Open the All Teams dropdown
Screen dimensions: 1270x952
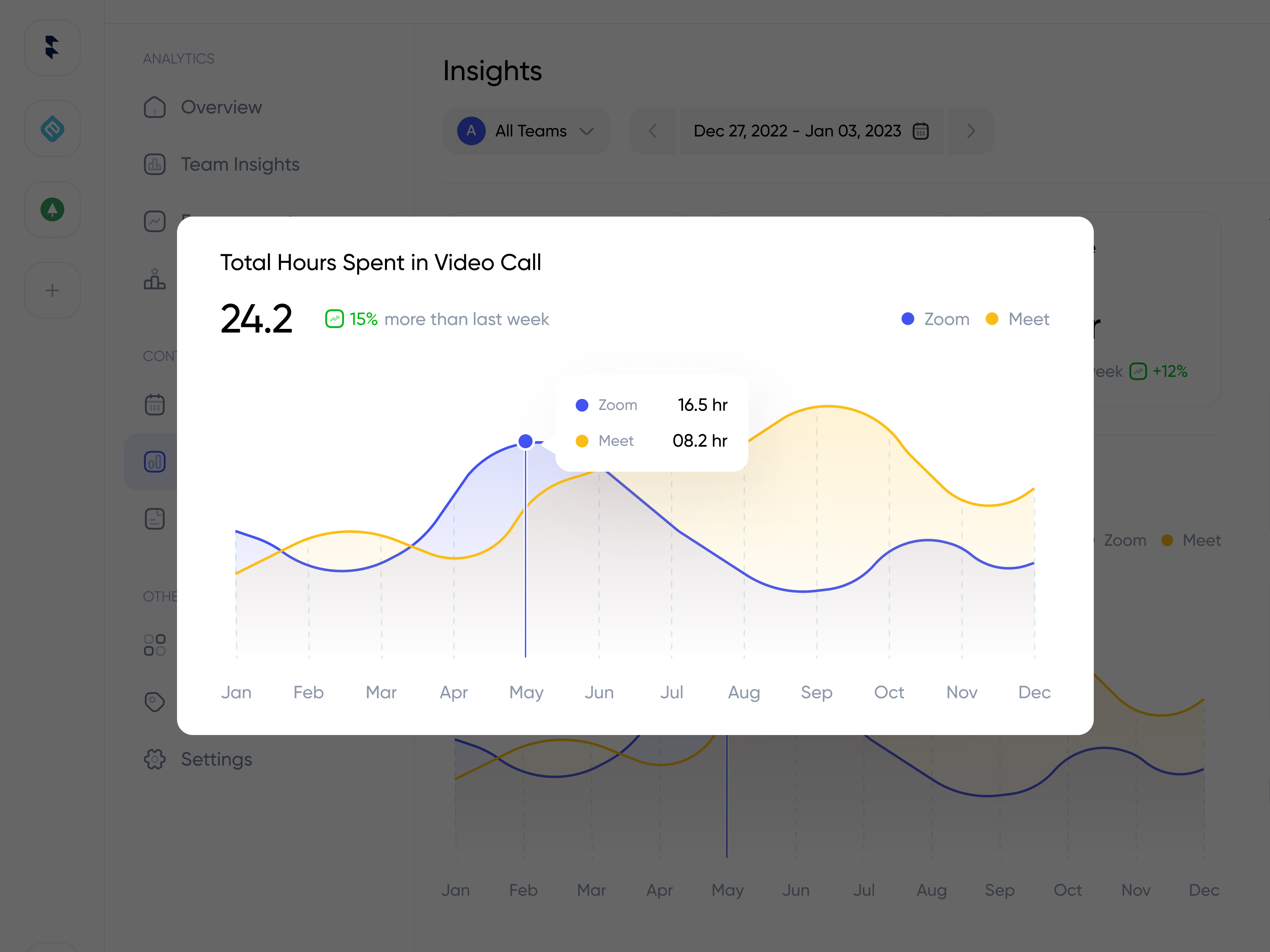click(x=527, y=131)
